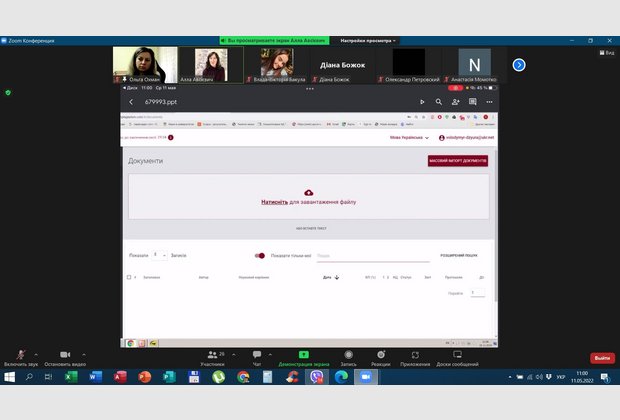Click the Натисніть upload file link
620x420 pixels.
click(x=274, y=201)
